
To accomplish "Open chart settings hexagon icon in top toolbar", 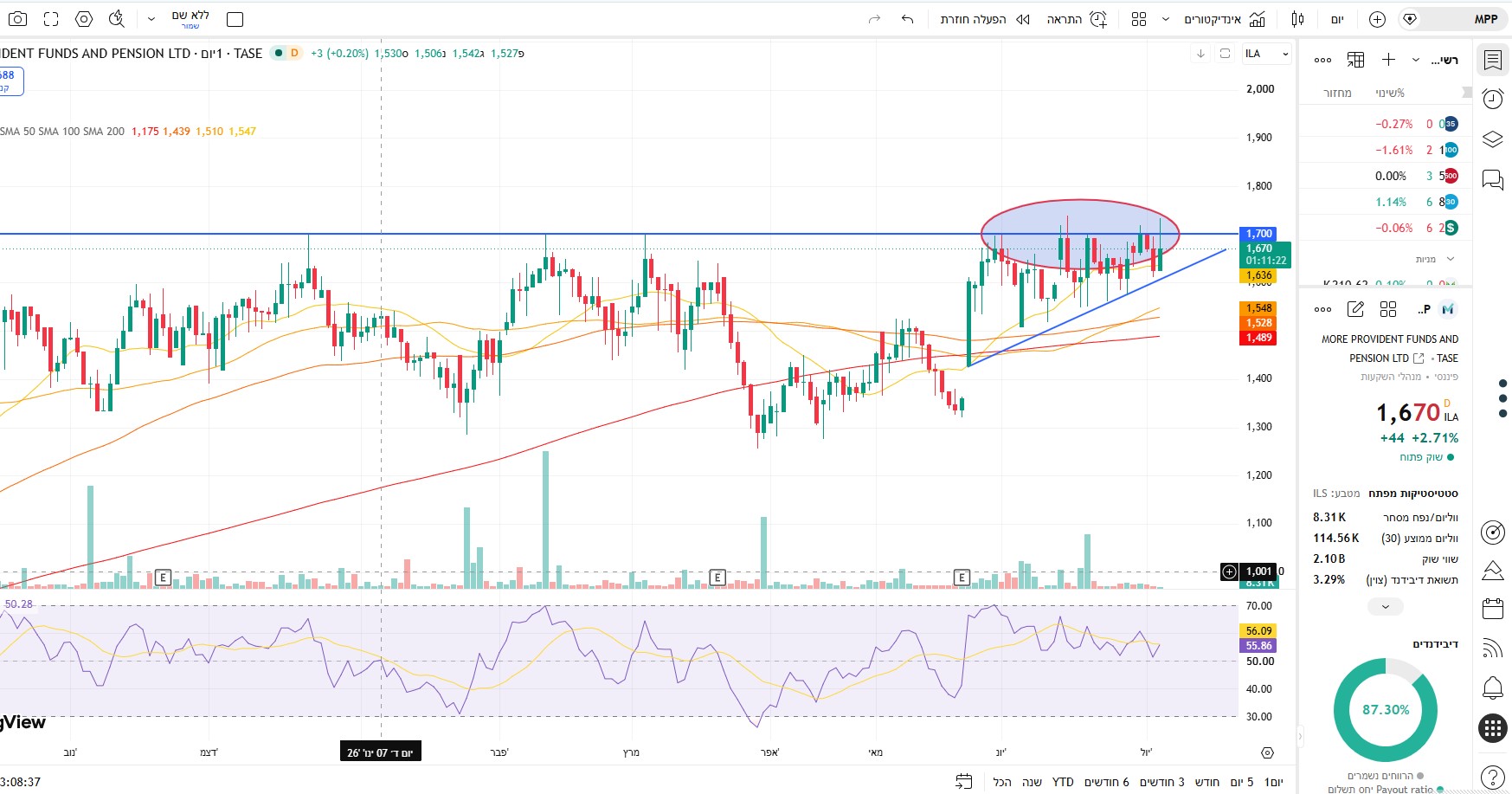I will [x=84, y=18].
